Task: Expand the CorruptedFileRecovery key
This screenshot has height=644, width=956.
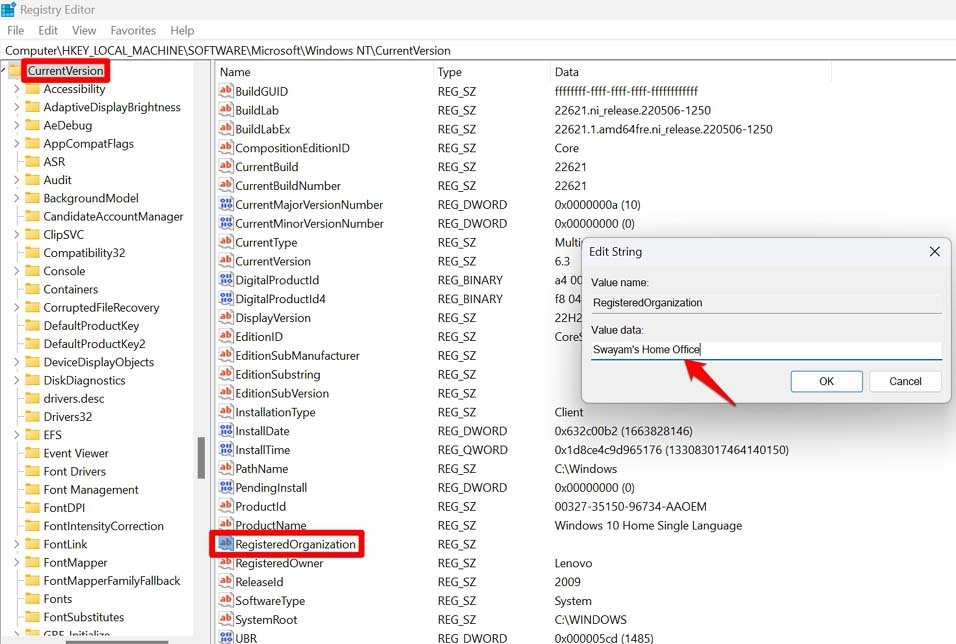Action: [x=16, y=307]
